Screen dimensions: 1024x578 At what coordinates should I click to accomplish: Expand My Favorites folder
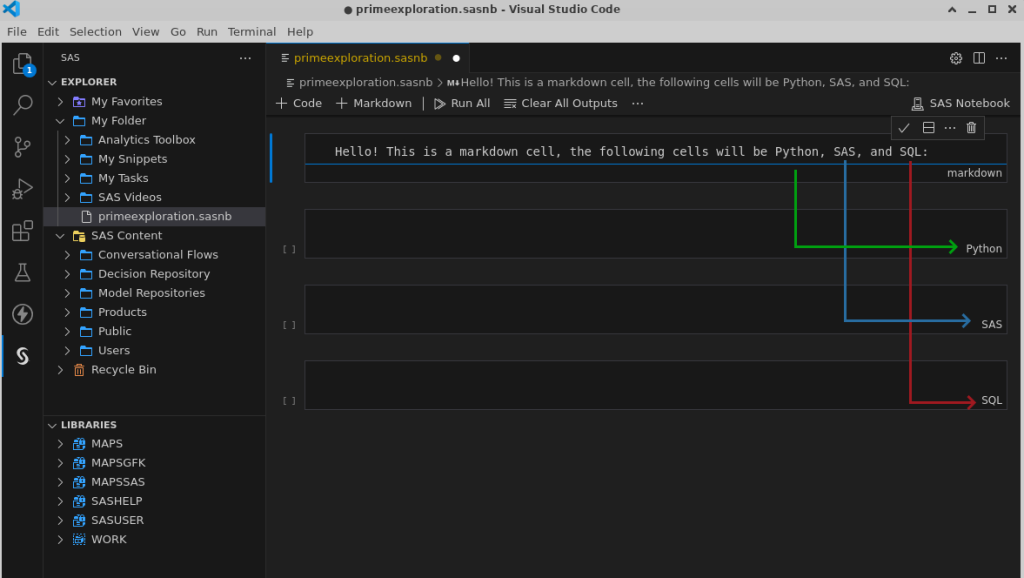[x=60, y=102]
